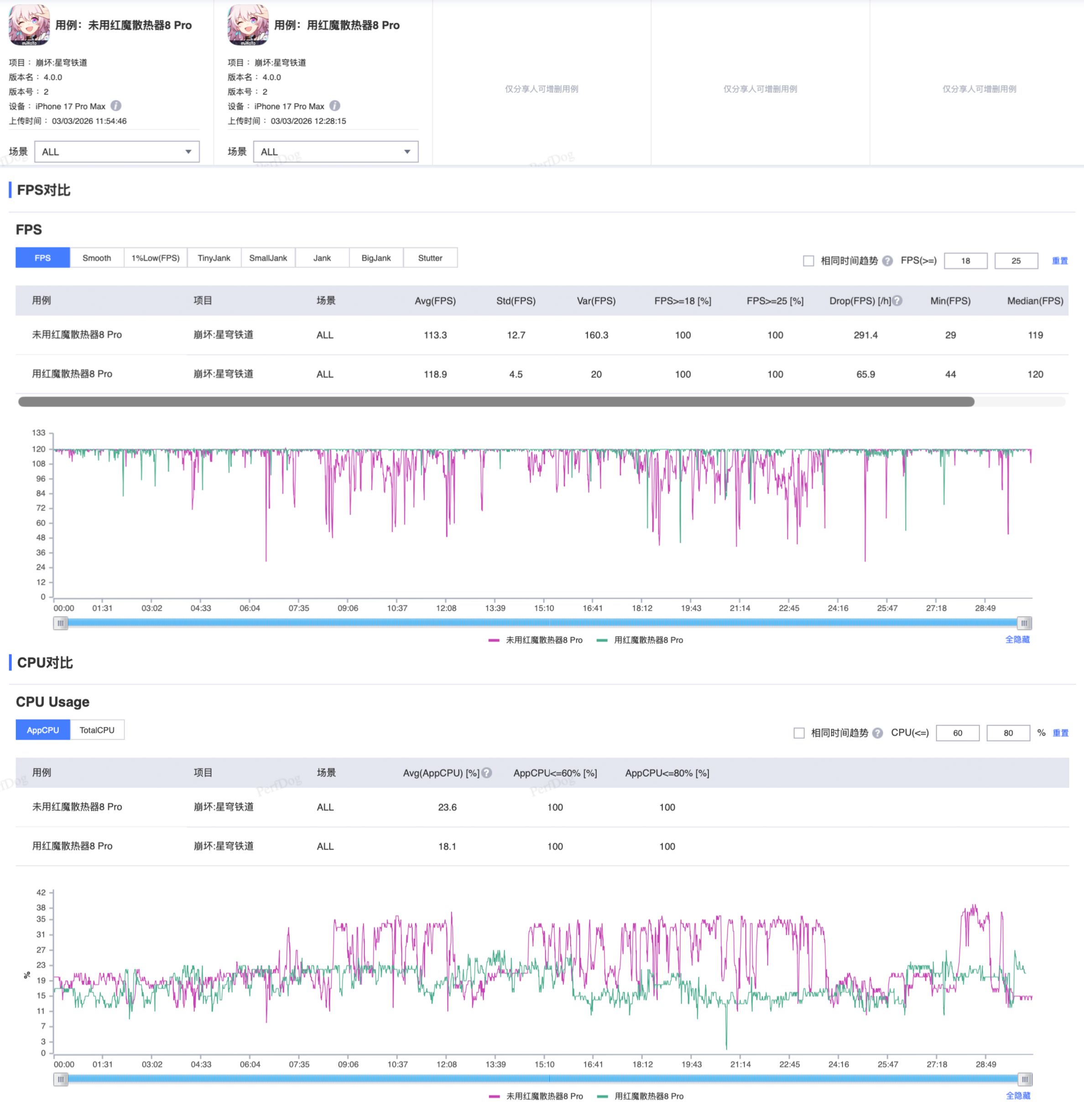The height and width of the screenshot is (1120, 1084).
Task: Enable 相同时间趋势 checkbox in CPU Usage section
Action: pos(799,732)
